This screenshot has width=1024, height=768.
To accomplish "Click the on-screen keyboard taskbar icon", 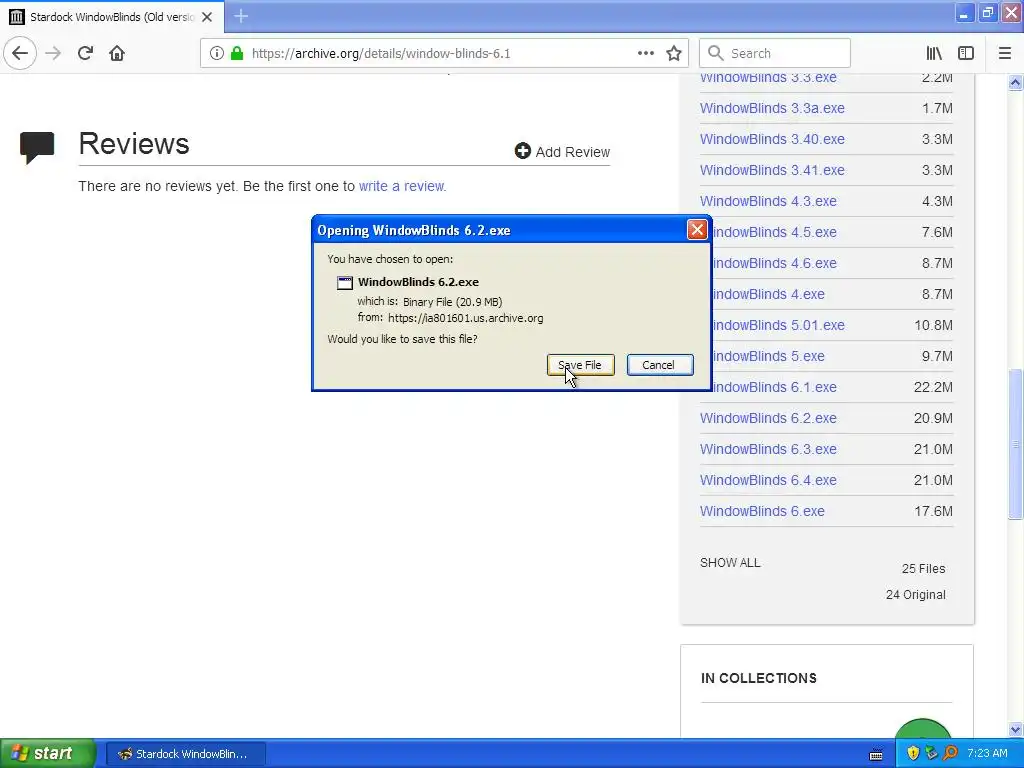I will (876, 755).
